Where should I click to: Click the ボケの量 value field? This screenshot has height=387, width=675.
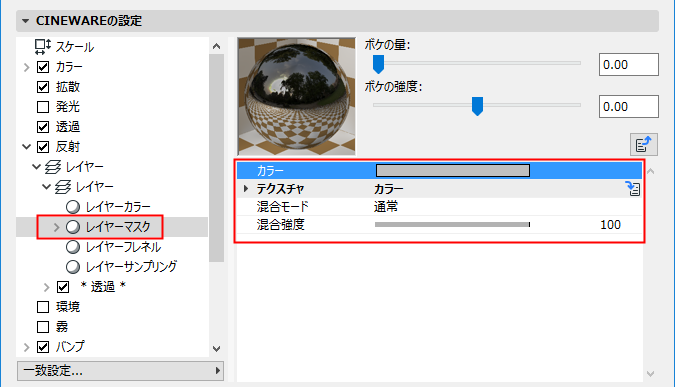[x=629, y=65]
